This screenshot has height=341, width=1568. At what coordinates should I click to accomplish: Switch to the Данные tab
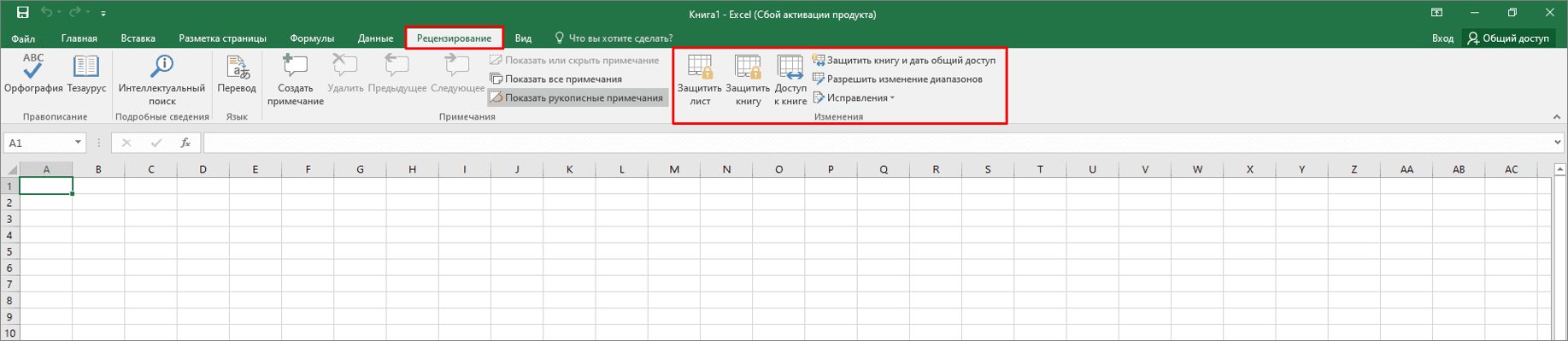tap(375, 38)
